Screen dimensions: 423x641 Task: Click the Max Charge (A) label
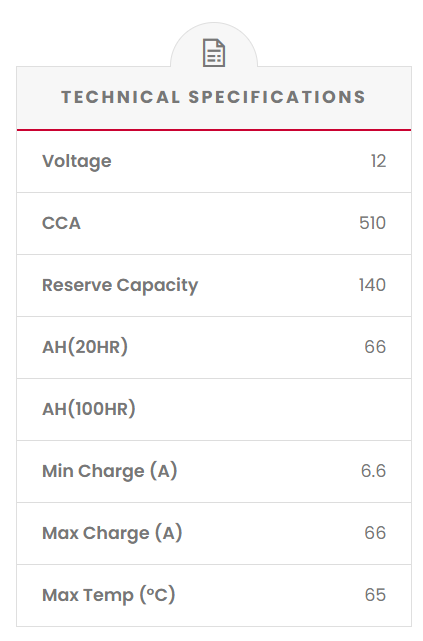coord(112,533)
